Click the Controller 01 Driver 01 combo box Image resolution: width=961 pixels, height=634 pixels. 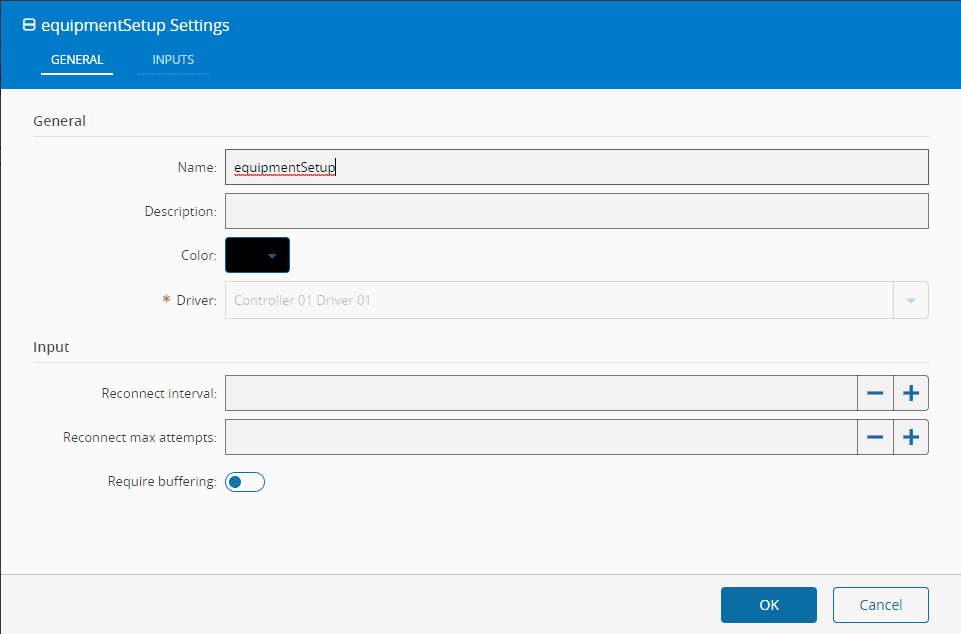click(558, 300)
